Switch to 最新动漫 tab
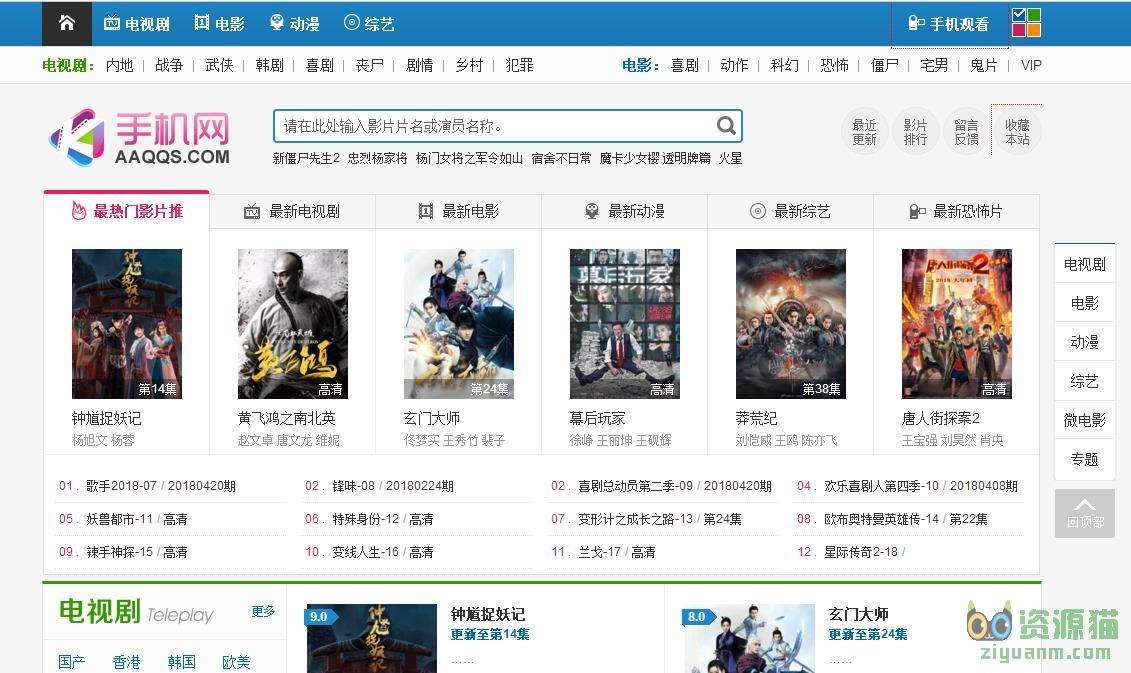This screenshot has width=1131, height=673. click(x=624, y=211)
